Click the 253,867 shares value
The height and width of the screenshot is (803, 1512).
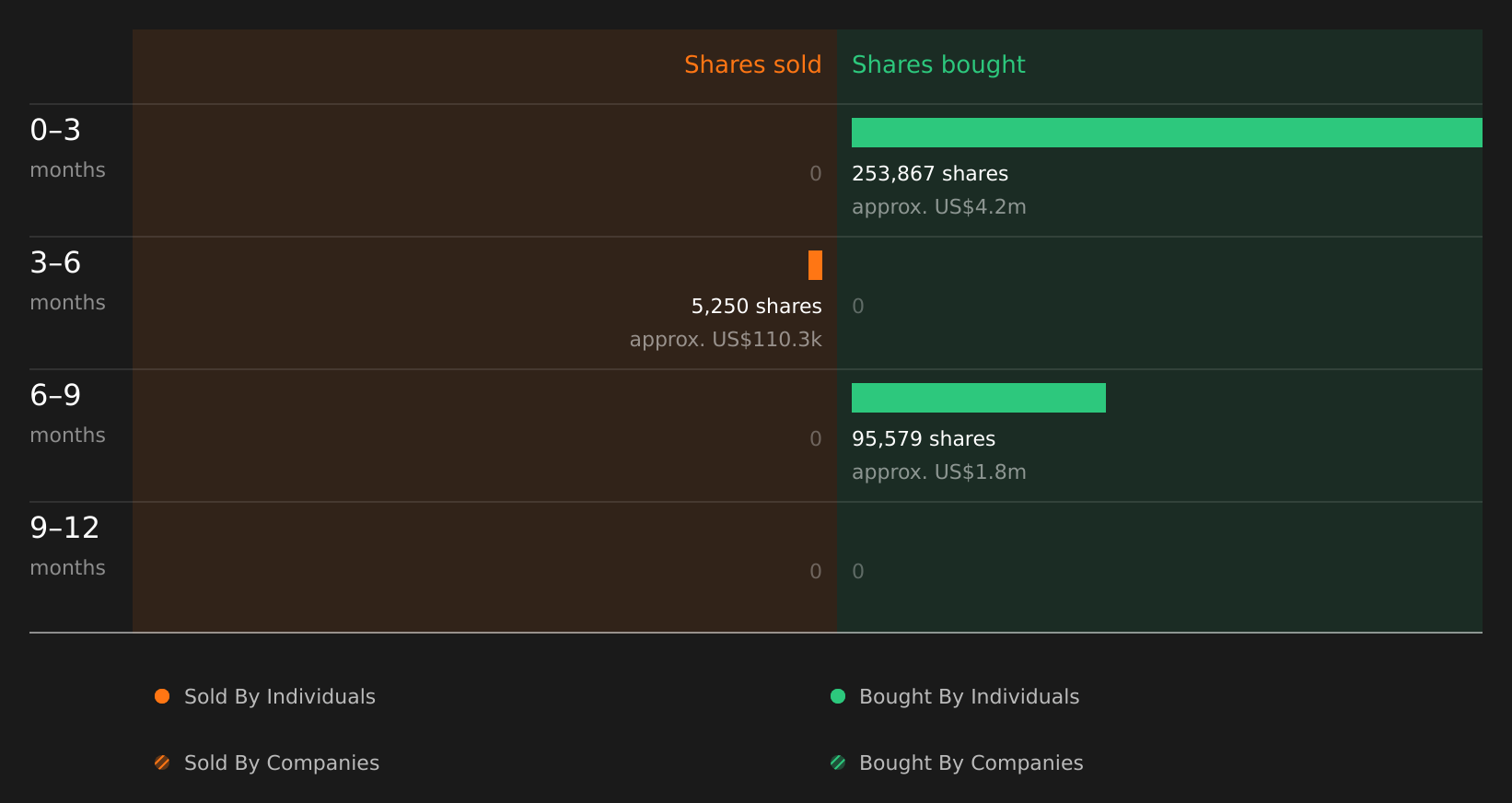tap(930, 174)
